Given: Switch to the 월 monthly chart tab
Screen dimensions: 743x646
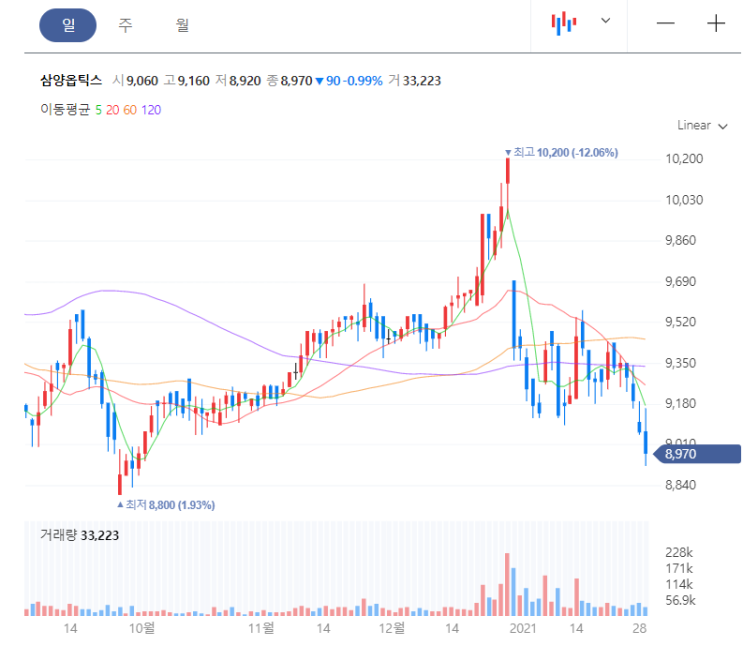Looking at the screenshot, I should pos(182,25).
